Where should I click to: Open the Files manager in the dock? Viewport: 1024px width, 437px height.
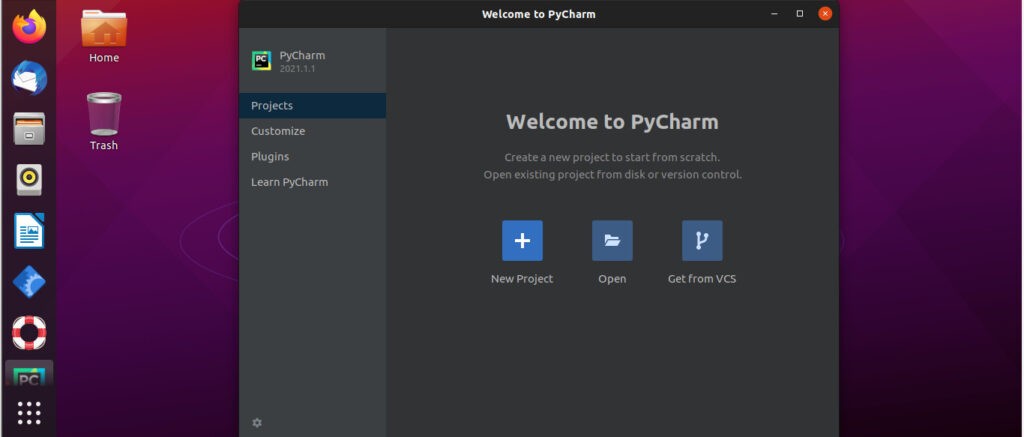tap(29, 129)
